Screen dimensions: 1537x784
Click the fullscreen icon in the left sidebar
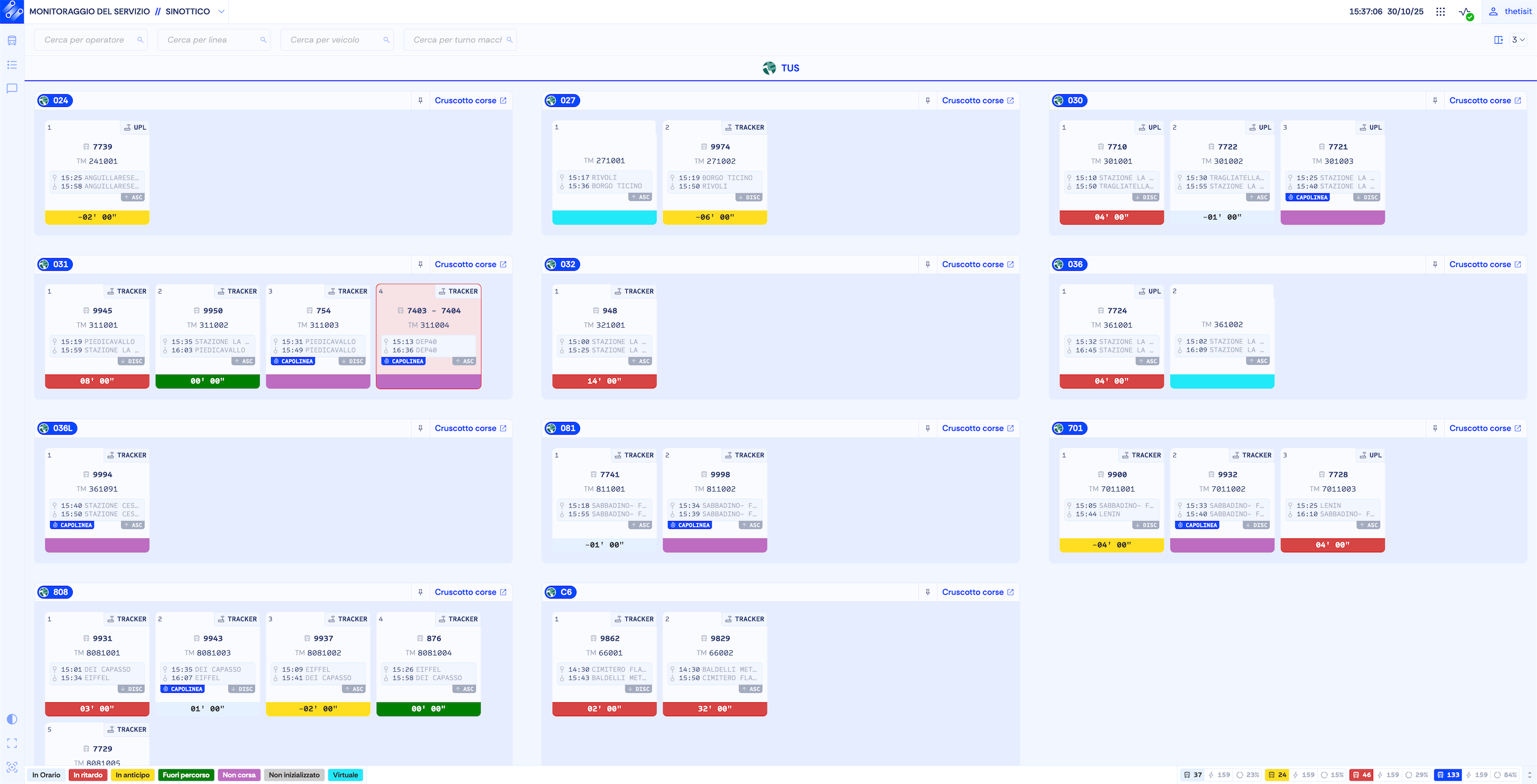point(12,743)
